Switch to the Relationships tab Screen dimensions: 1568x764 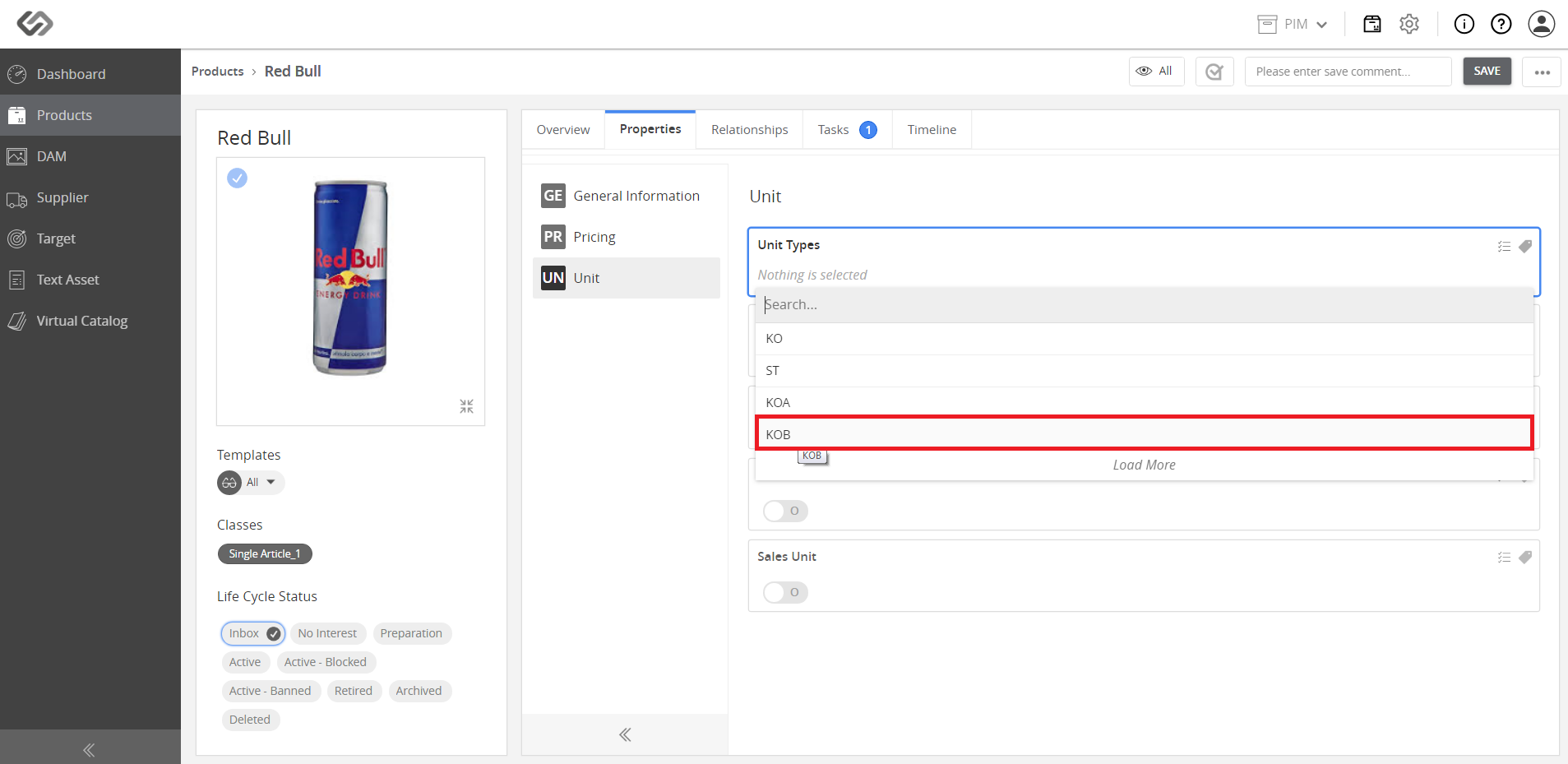[750, 130]
